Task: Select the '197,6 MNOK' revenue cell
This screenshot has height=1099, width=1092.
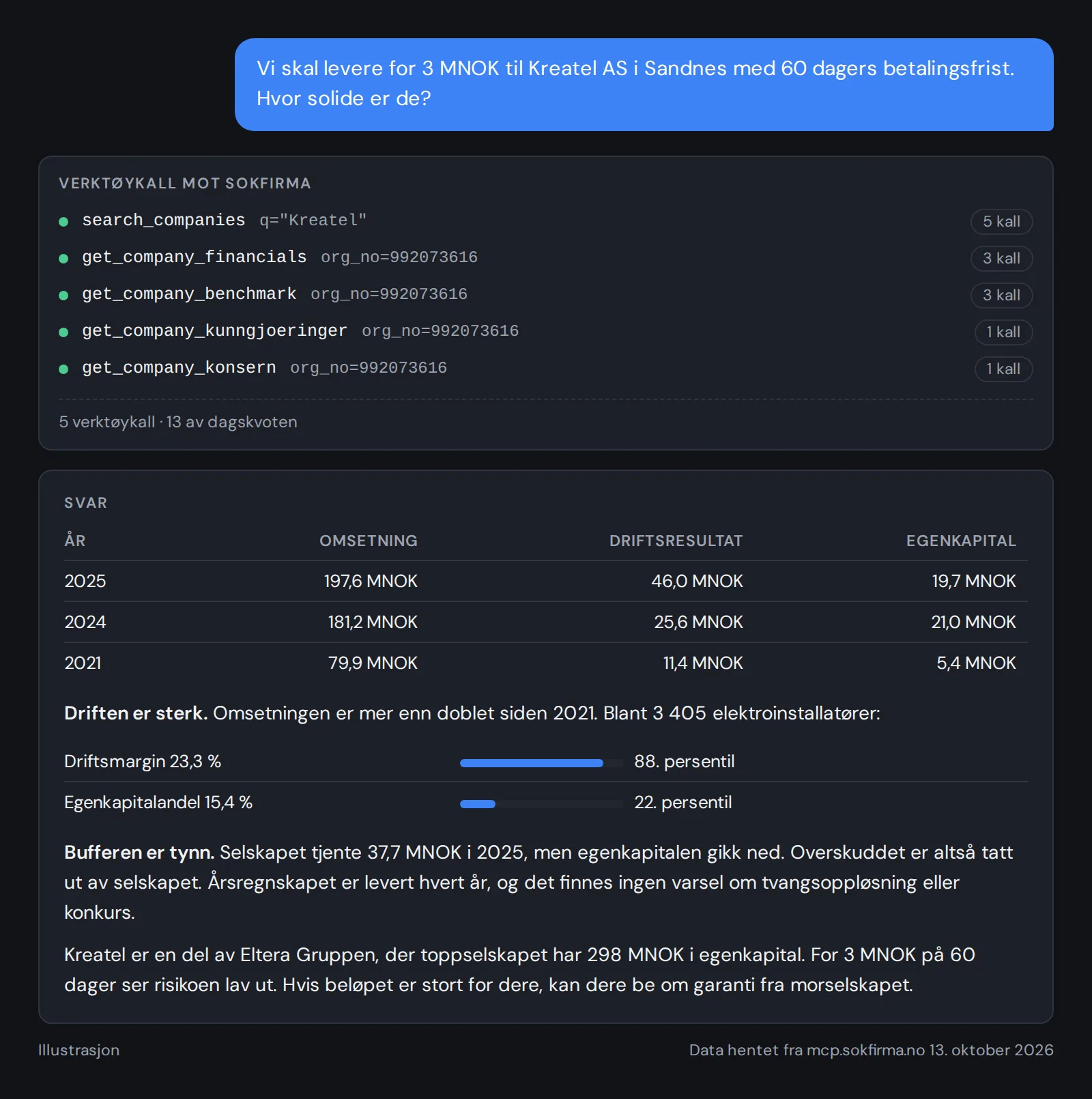Action: click(x=371, y=581)
